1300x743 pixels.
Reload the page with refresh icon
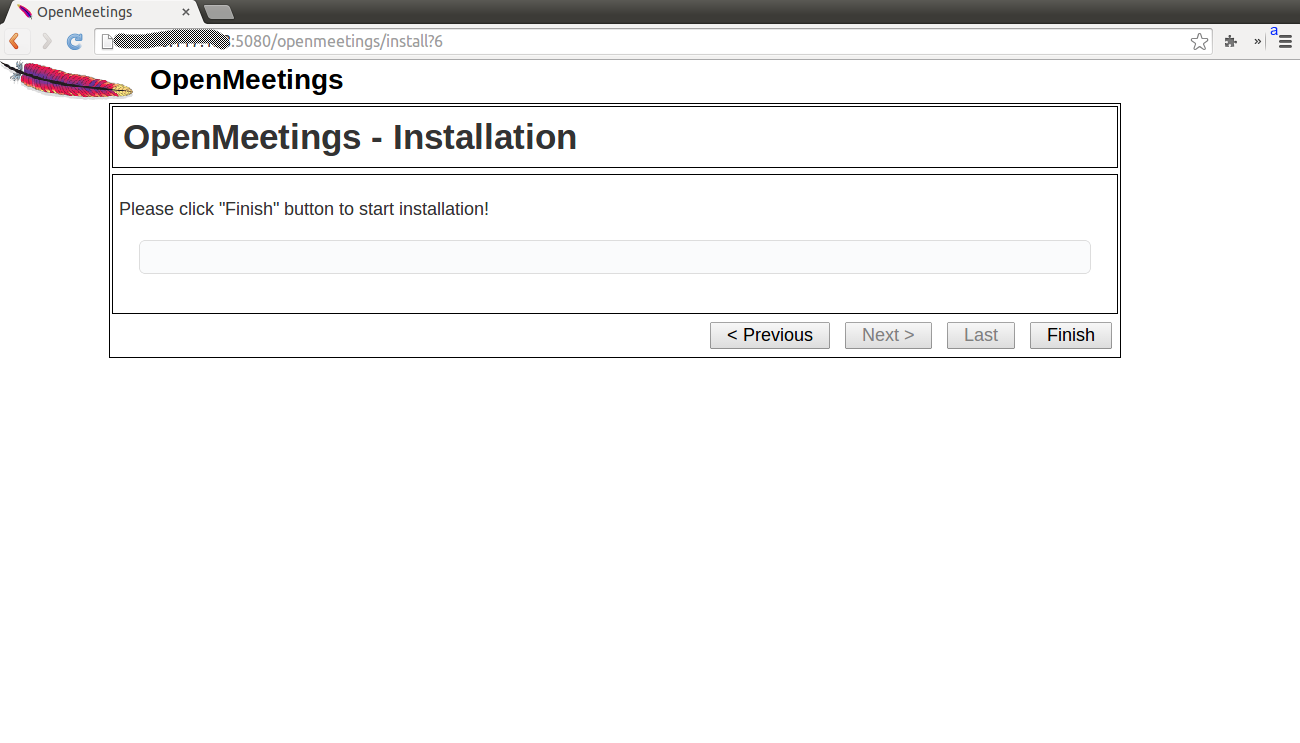pyautogui.click(x=74, y=41)
